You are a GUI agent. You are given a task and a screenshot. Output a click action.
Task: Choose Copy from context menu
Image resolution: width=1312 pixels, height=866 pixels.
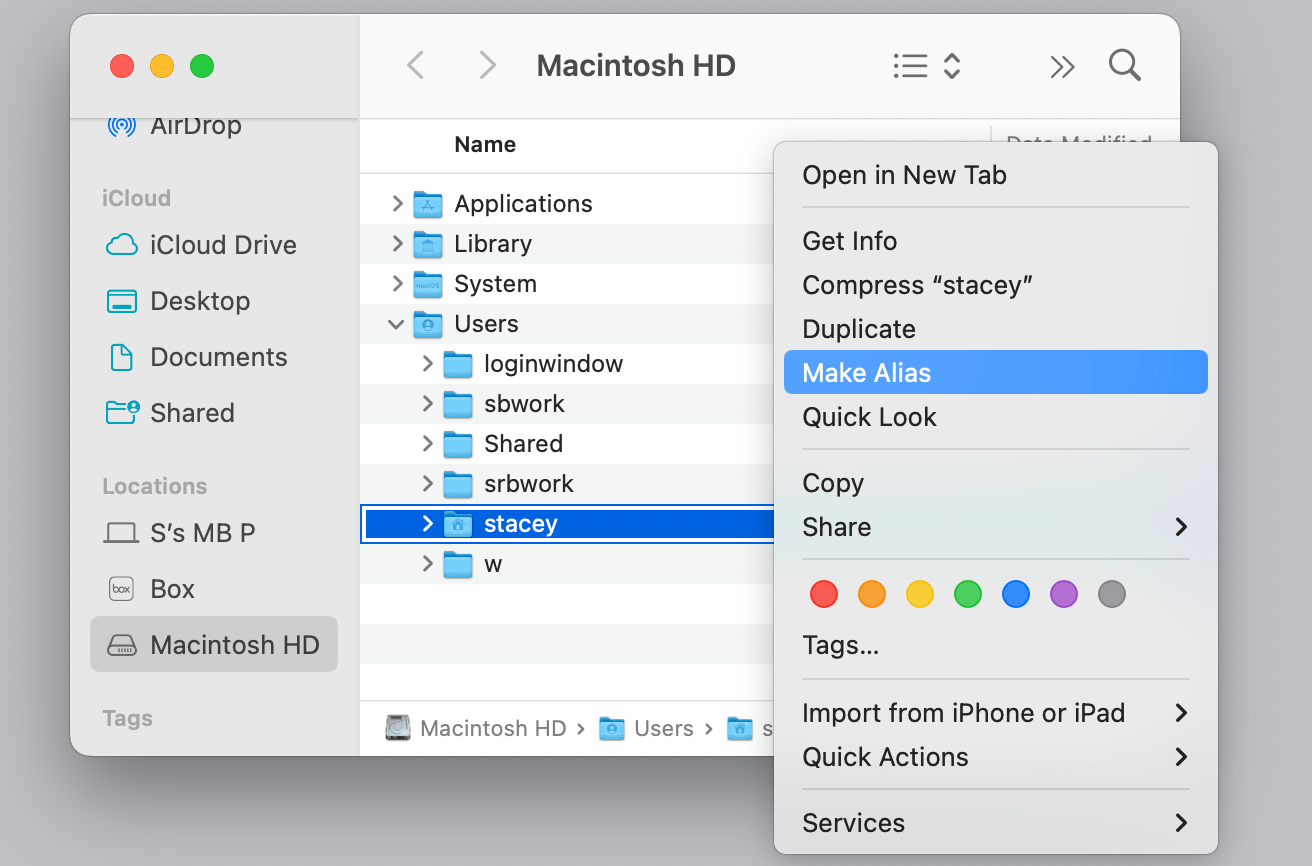996,483
